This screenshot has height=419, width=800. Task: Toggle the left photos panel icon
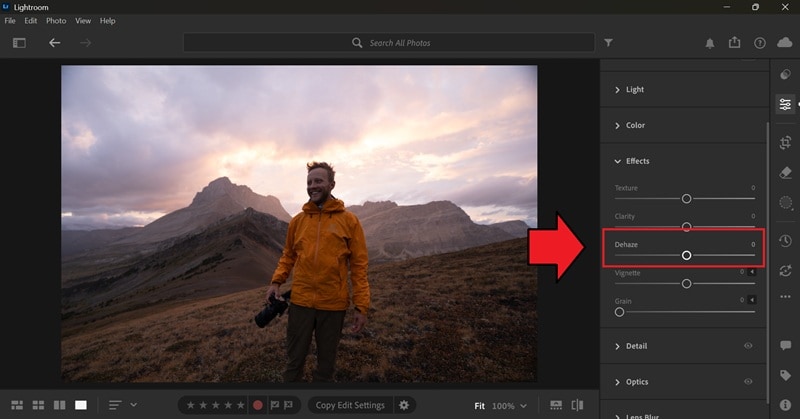(x=19, y=43)
